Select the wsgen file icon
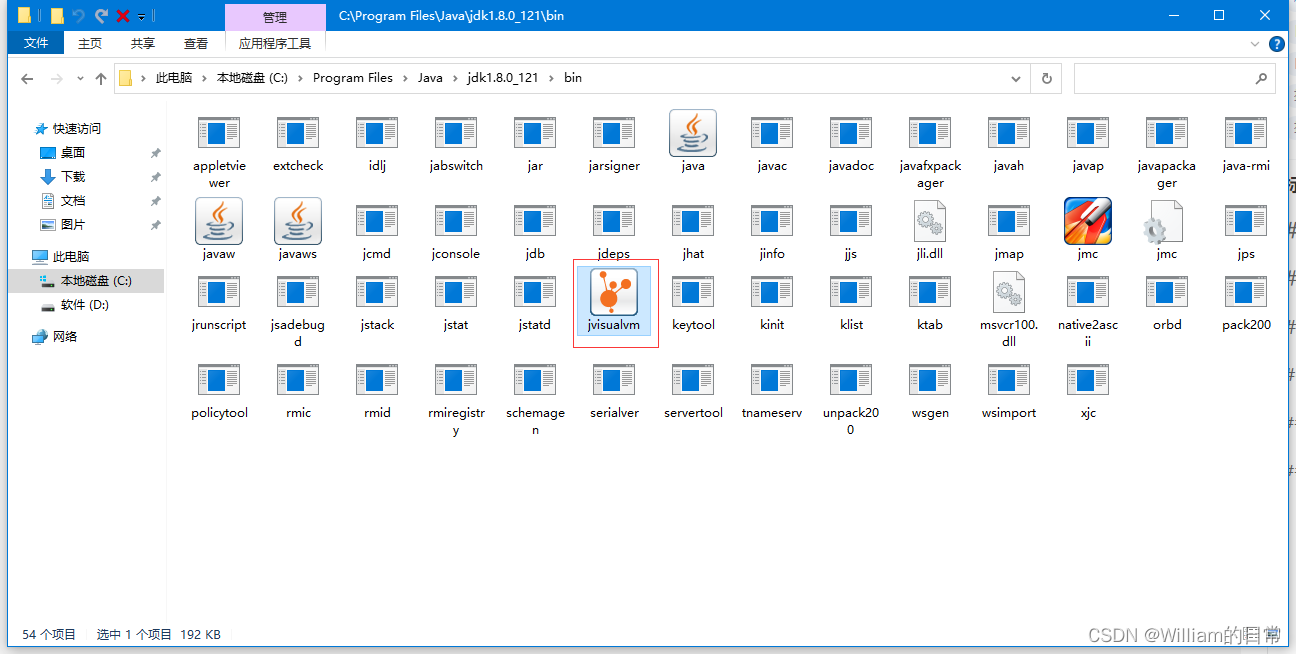1296x654 pixels. 930,380
